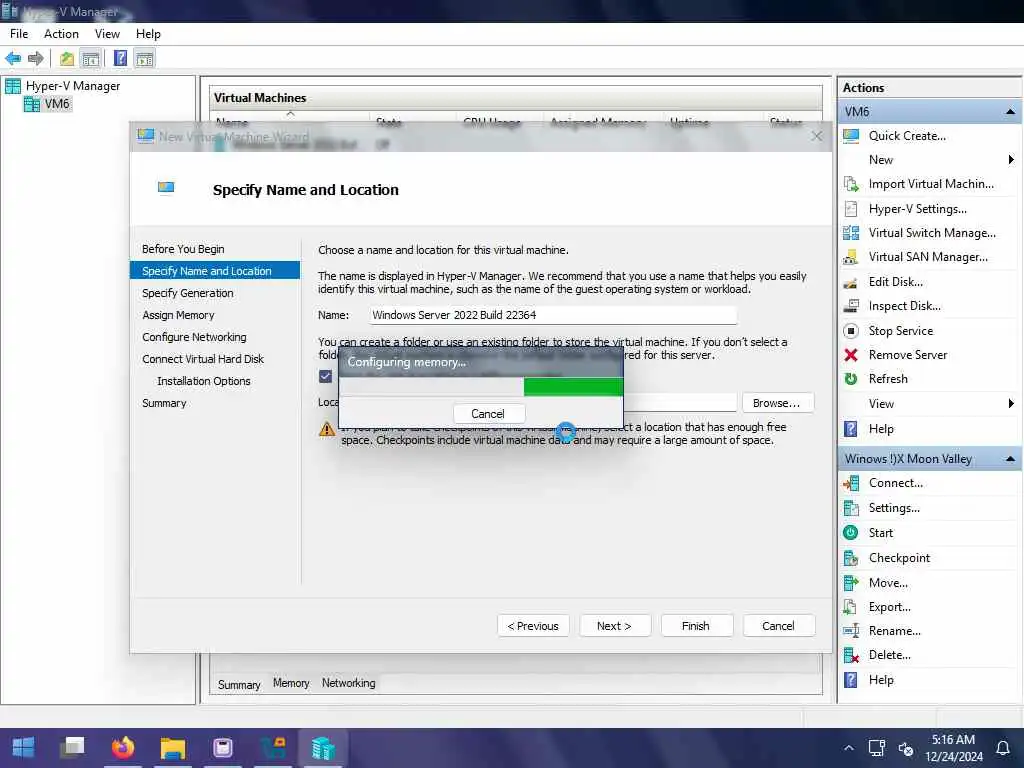This screenshot has height=768, width=1024.
Task: Go to the Installation Options step
Action: 204,381
